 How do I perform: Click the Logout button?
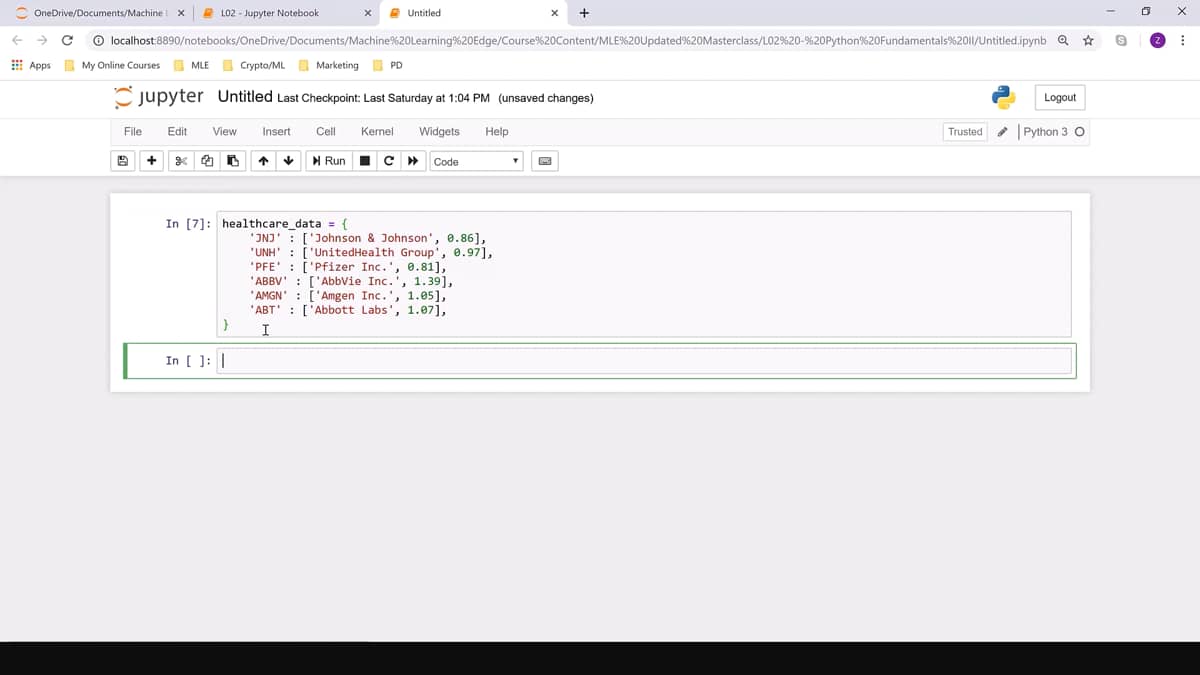[x=1060, y=97]
